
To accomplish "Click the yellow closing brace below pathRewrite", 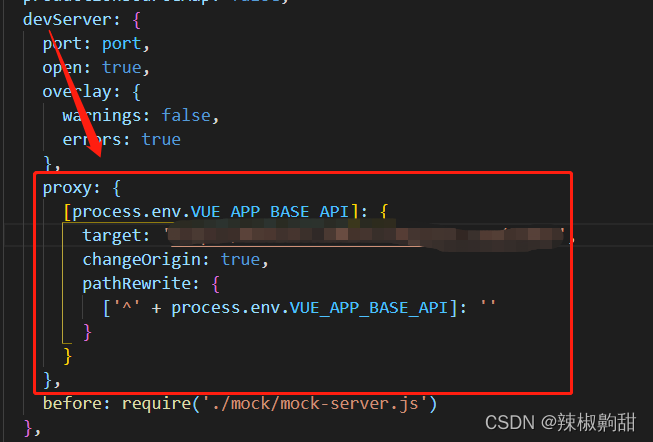I will tap(67, 357).
